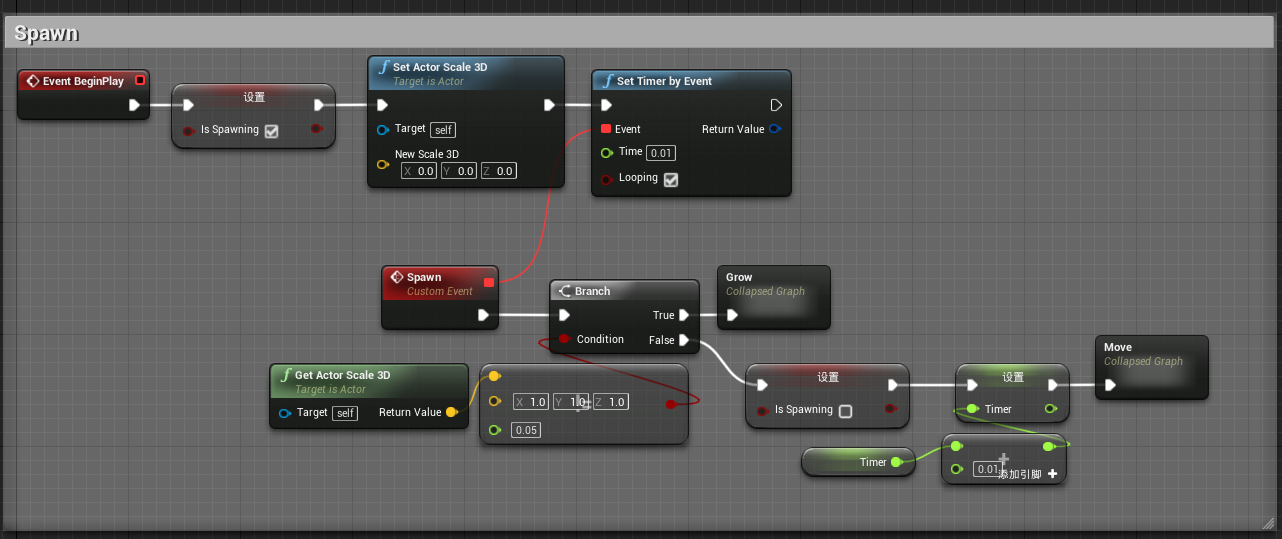Click the New Scale 3D X value field

click(x=420, y=171)
